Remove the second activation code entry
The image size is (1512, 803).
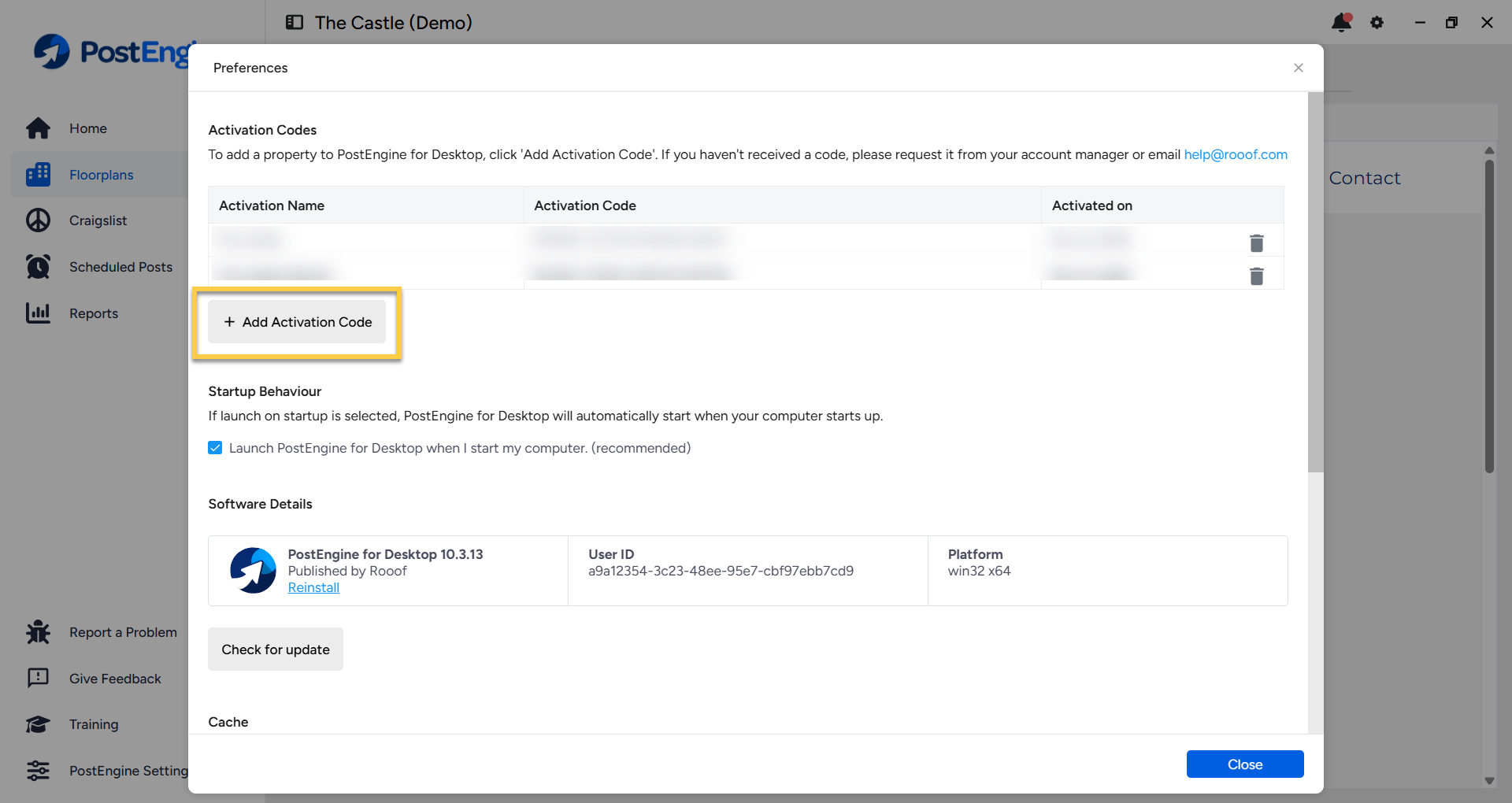[1257, 276]
